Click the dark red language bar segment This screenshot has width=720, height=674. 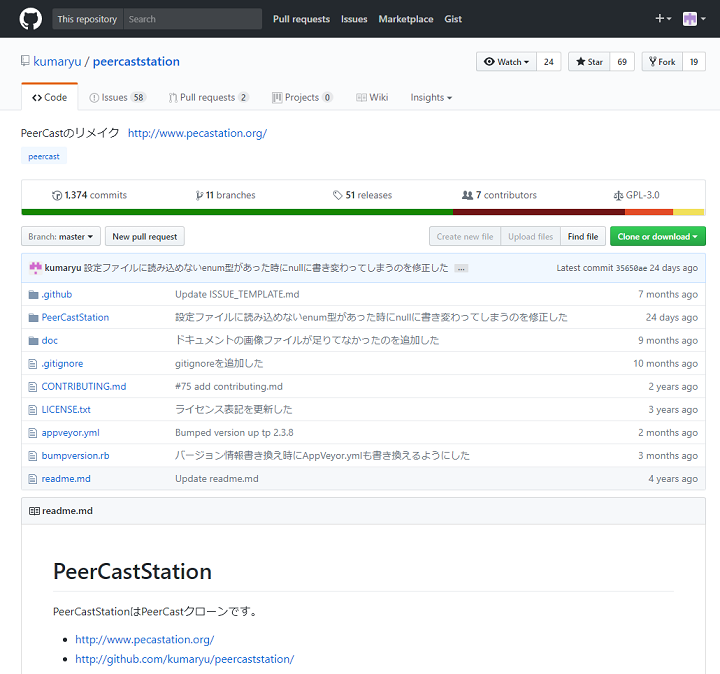pos(539,212)
